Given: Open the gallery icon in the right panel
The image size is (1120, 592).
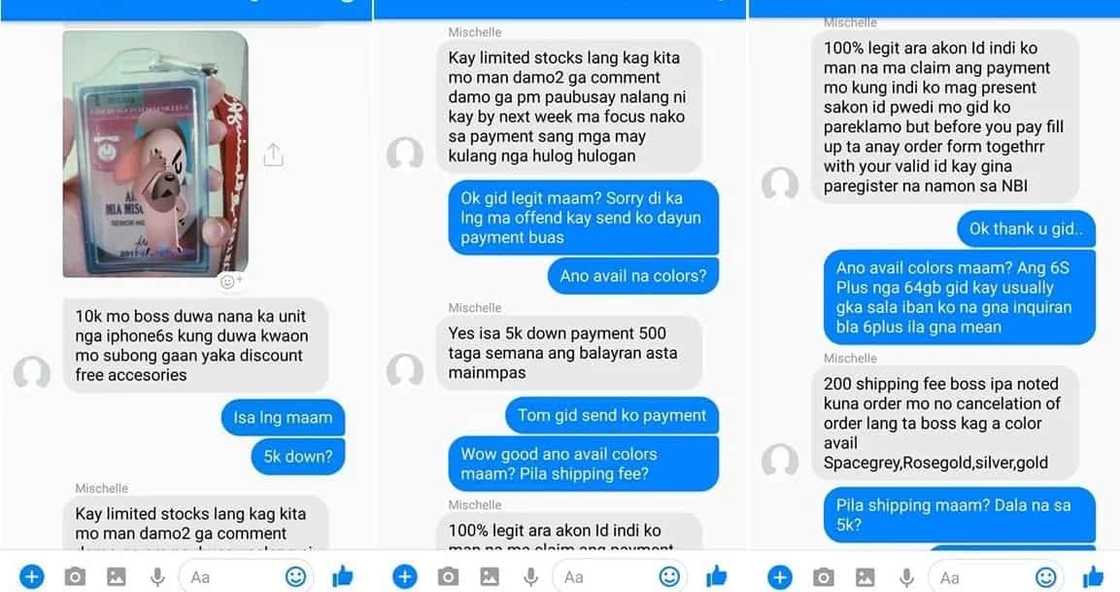Looking at the screenshot, I should pos(865,576).
